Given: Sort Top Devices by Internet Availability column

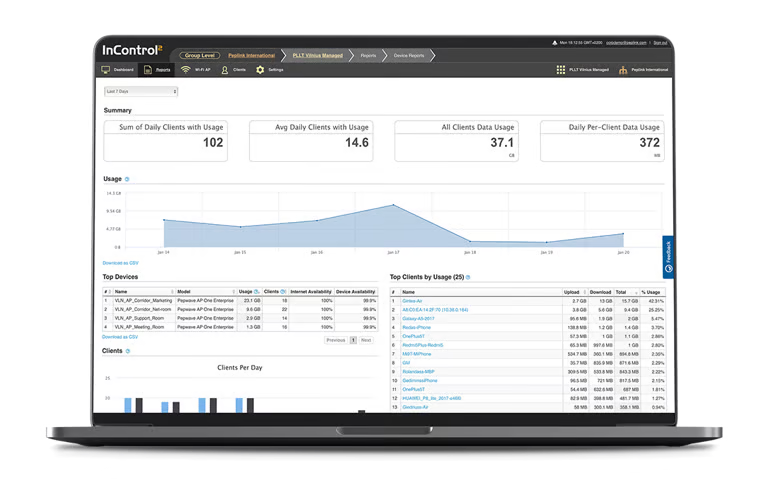Looking at the screenshot, I should point(311,291).
